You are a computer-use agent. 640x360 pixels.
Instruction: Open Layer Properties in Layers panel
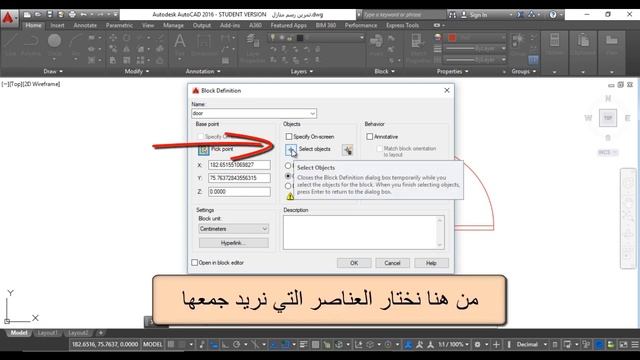pyautogui.click(x=253, y=48)
